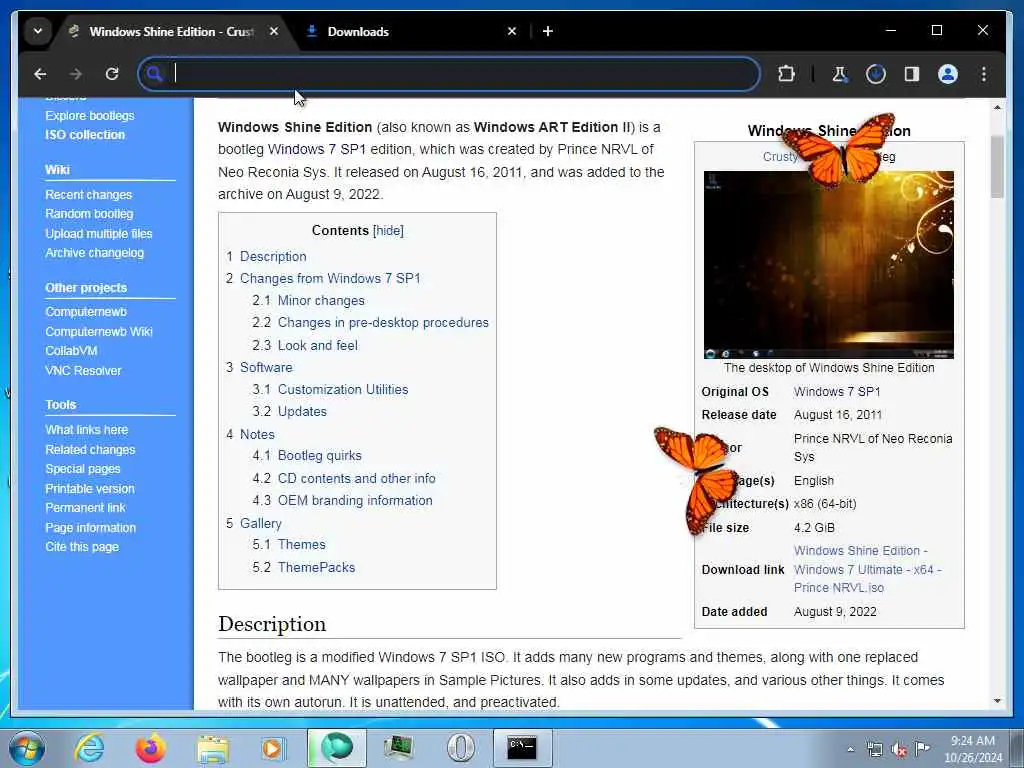Open the Opera-style O taskbar icon

461,748
